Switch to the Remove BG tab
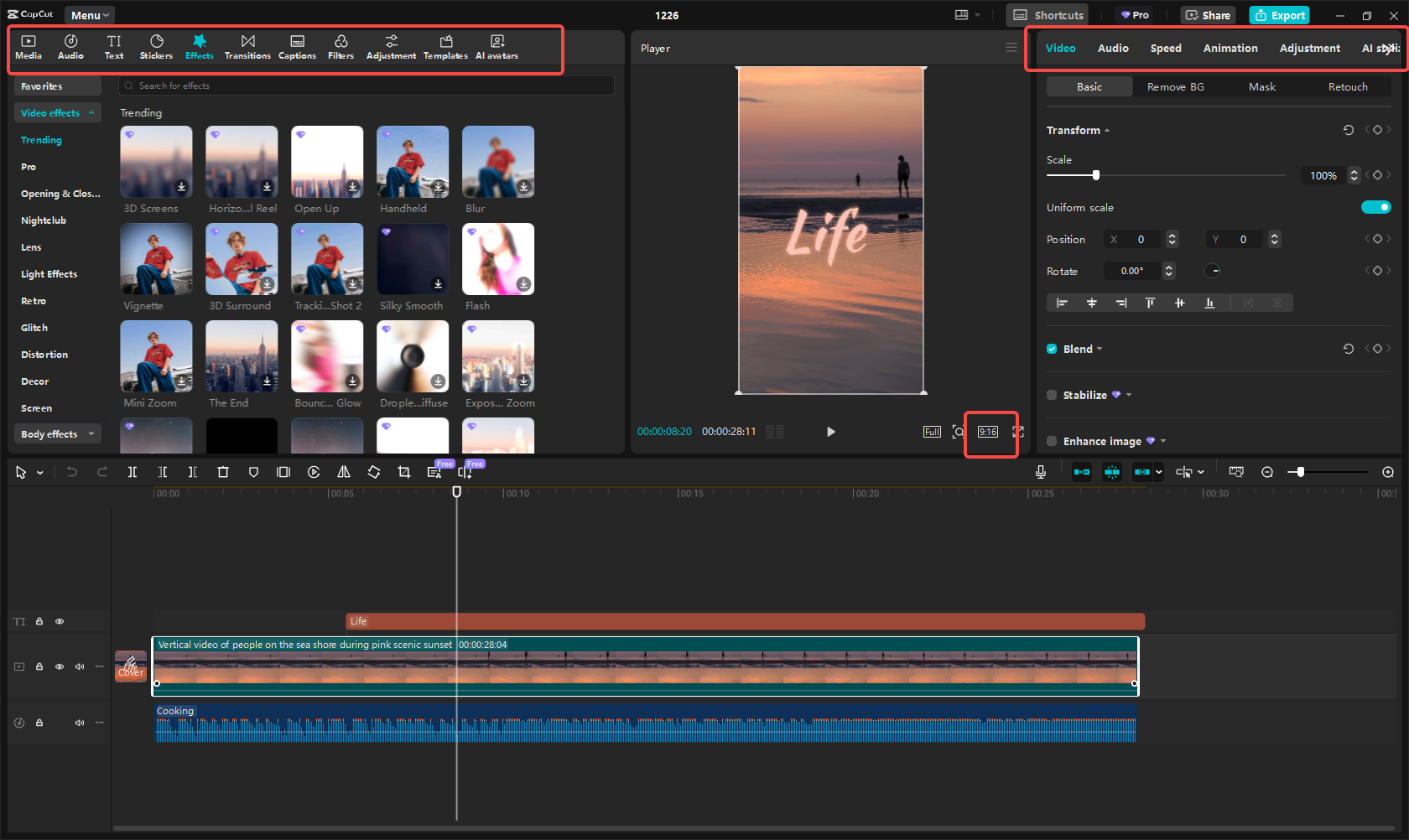This screenshot has height=840, width=1409. [x=1176, y=86]
